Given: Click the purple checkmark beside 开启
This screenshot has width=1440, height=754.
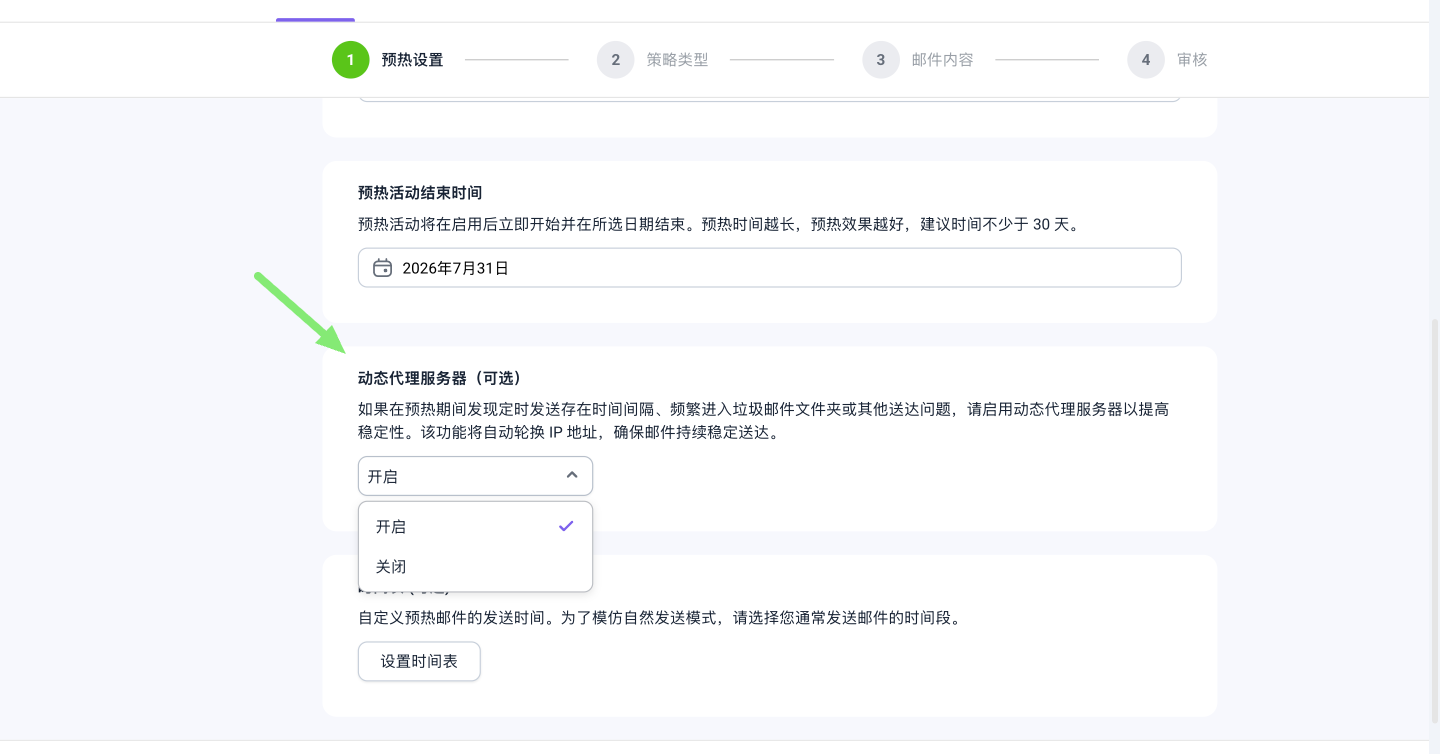Looking at the screenshot, I should [566, 526].
